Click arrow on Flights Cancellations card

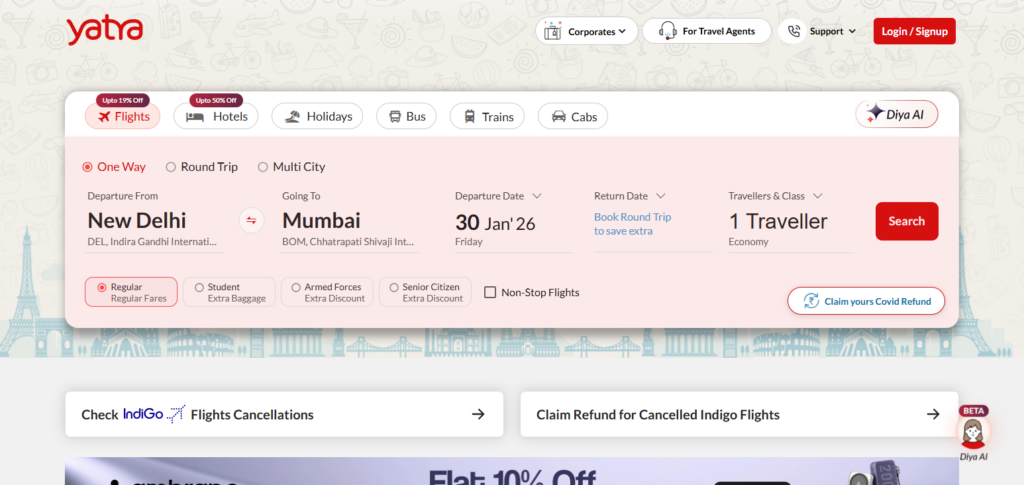[478, 414]
